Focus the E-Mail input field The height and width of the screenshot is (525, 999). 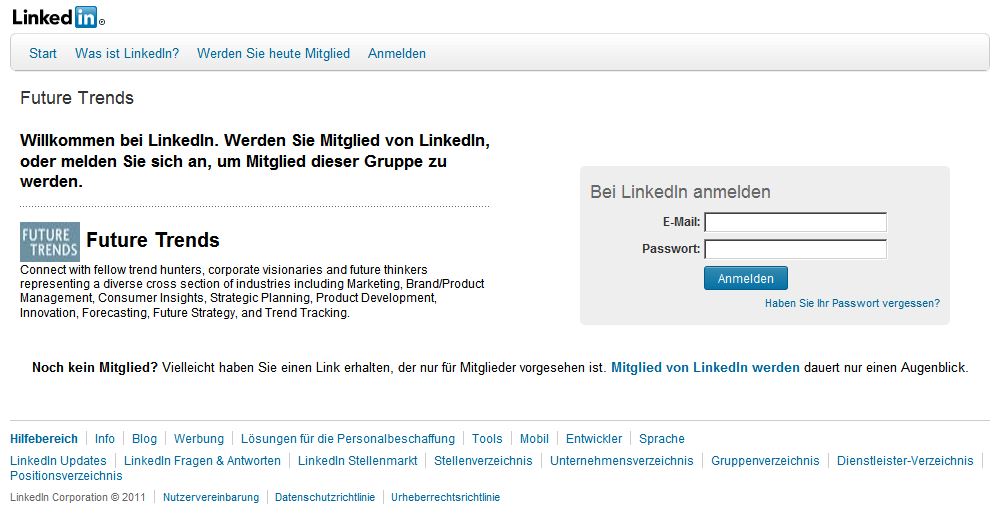pyautogui.click(x=795, y=222)
